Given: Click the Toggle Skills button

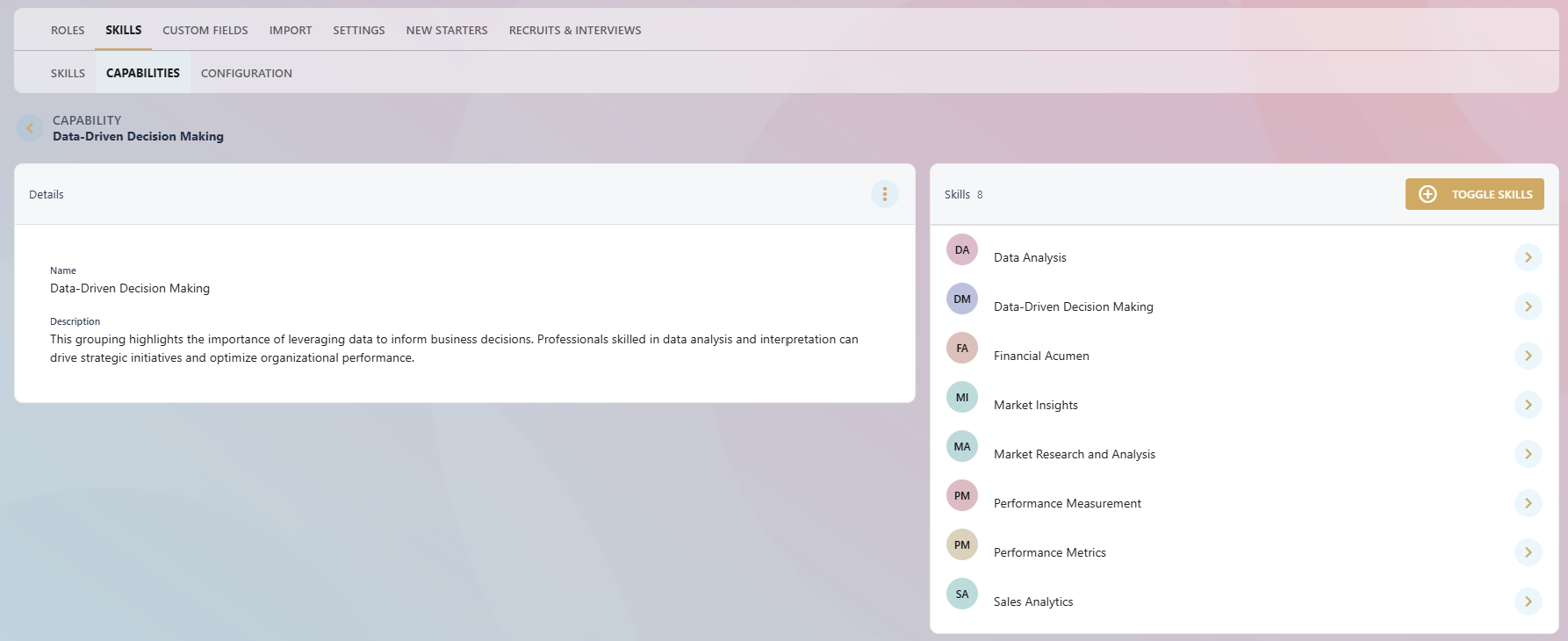Looking at the screenshot, I should (x=1475, y=194).
